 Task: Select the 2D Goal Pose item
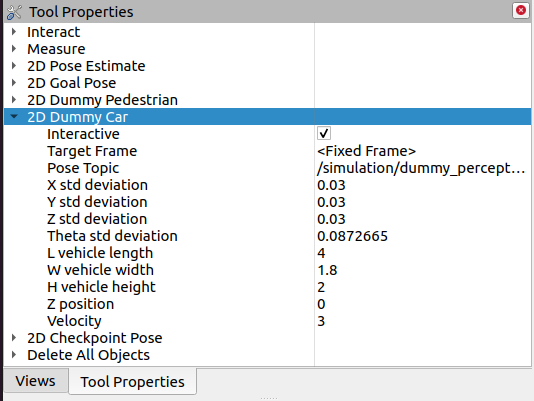pyautogui.click(x=72, y=83)
